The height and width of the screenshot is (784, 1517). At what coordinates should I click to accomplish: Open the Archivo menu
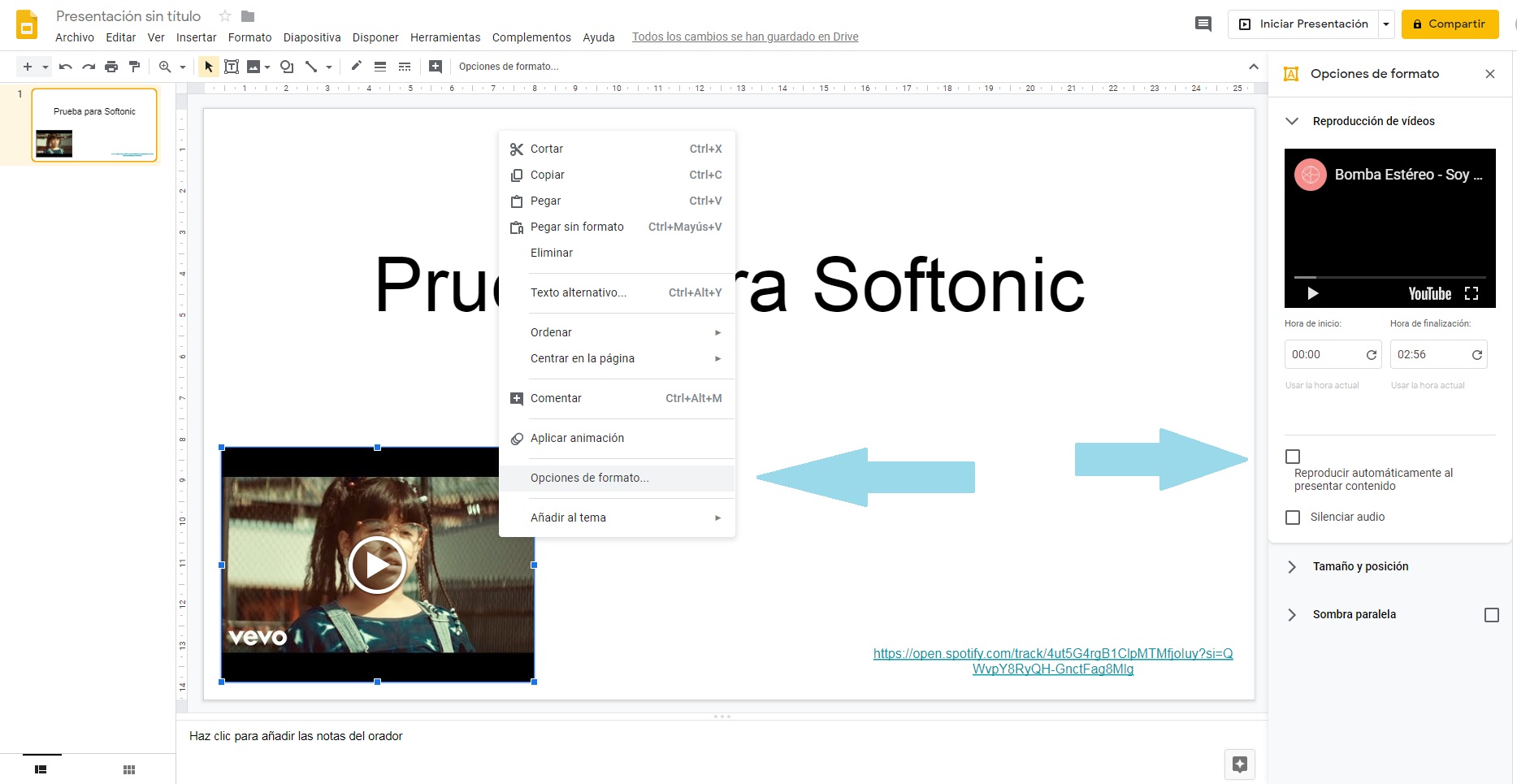pos(75,37)
